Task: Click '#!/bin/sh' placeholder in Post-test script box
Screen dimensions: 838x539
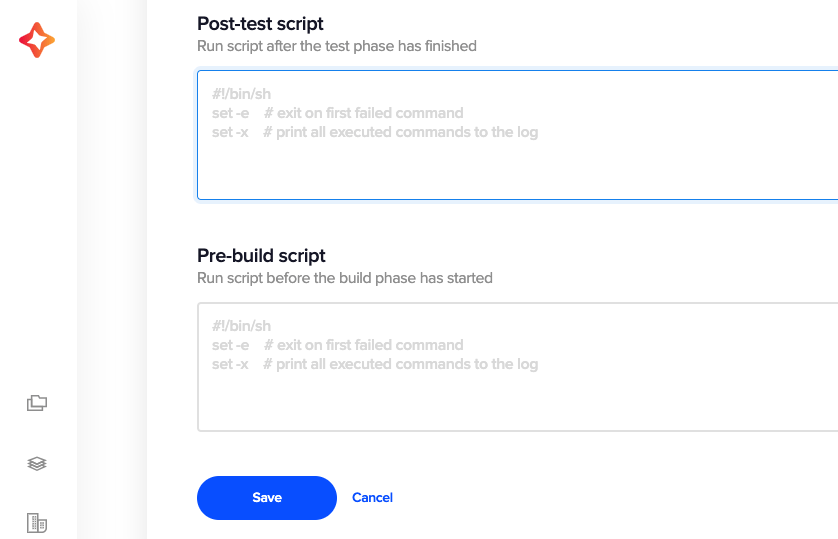Action: (242, 94)
